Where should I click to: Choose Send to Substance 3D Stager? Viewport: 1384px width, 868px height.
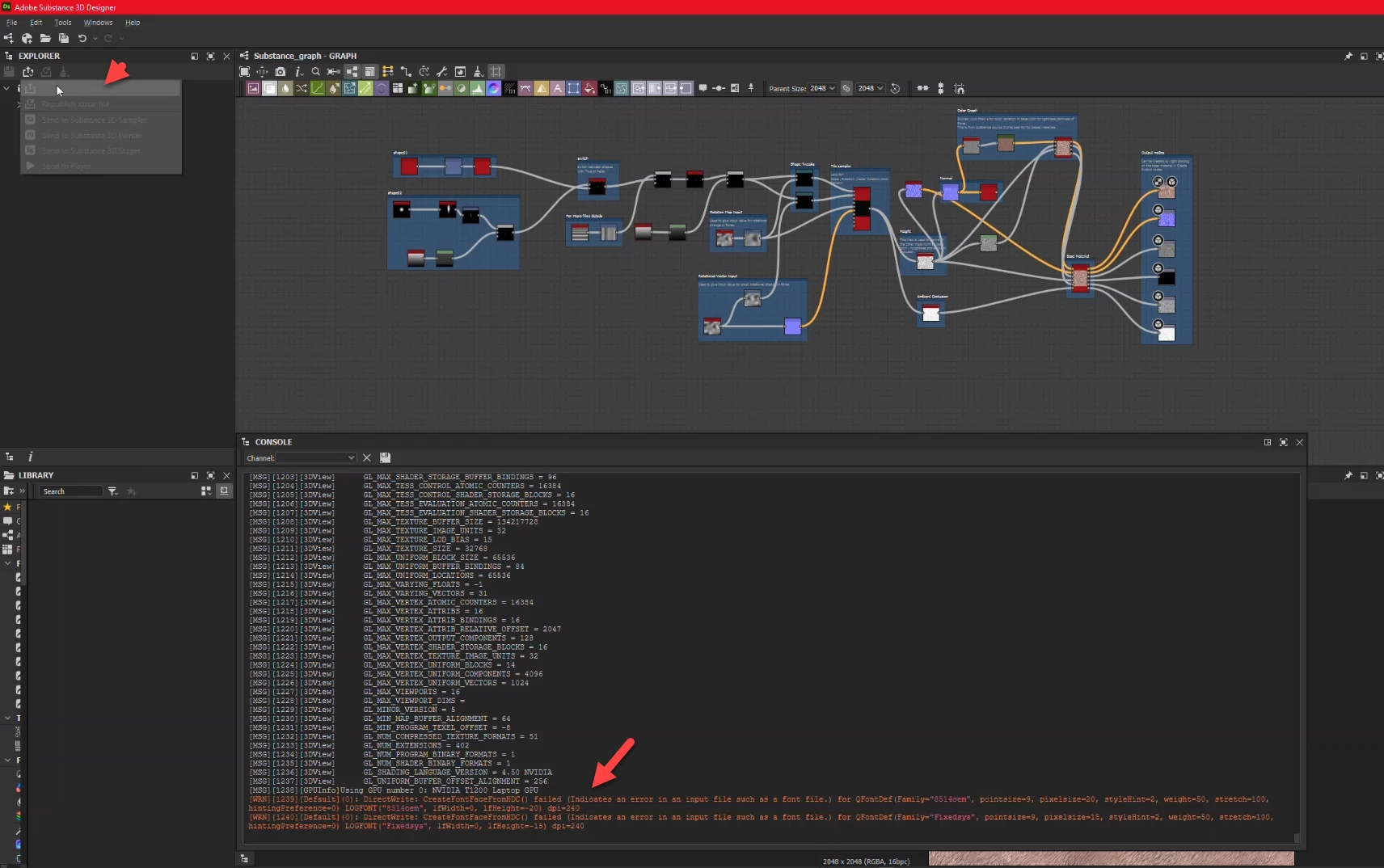(101, 150)
